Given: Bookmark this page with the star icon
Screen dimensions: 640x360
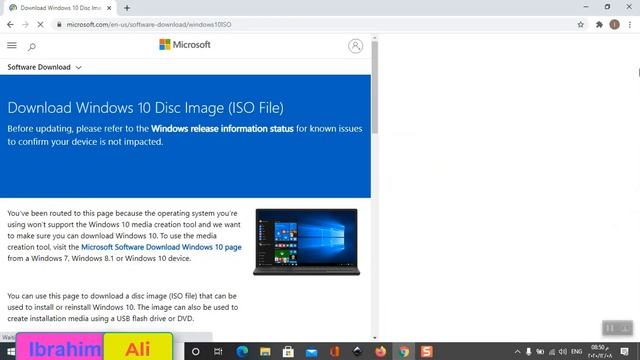Looking at the screenshot, I should 580,24.
